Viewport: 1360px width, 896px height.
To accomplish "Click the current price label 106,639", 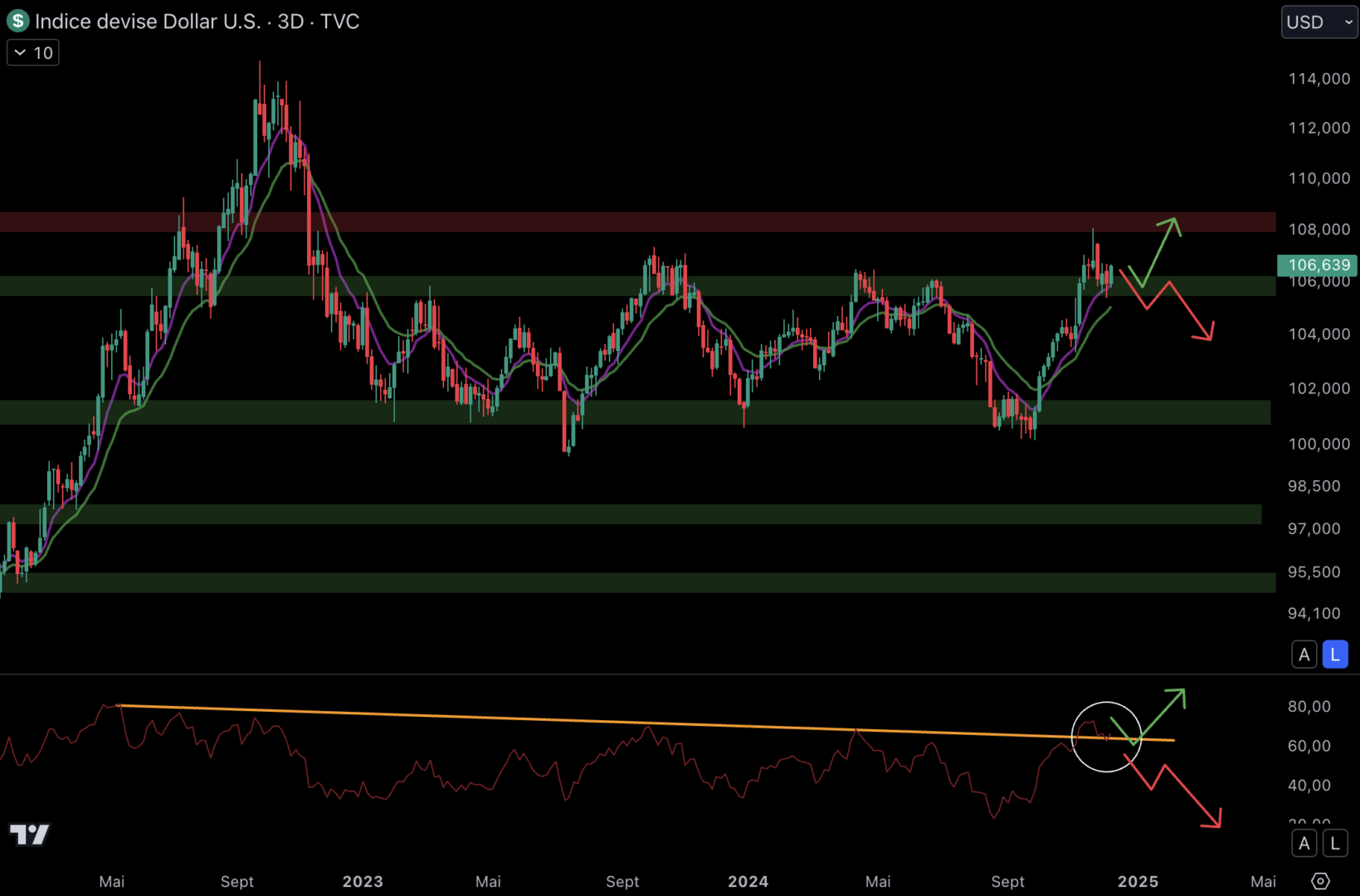I will coord(1319,265).
